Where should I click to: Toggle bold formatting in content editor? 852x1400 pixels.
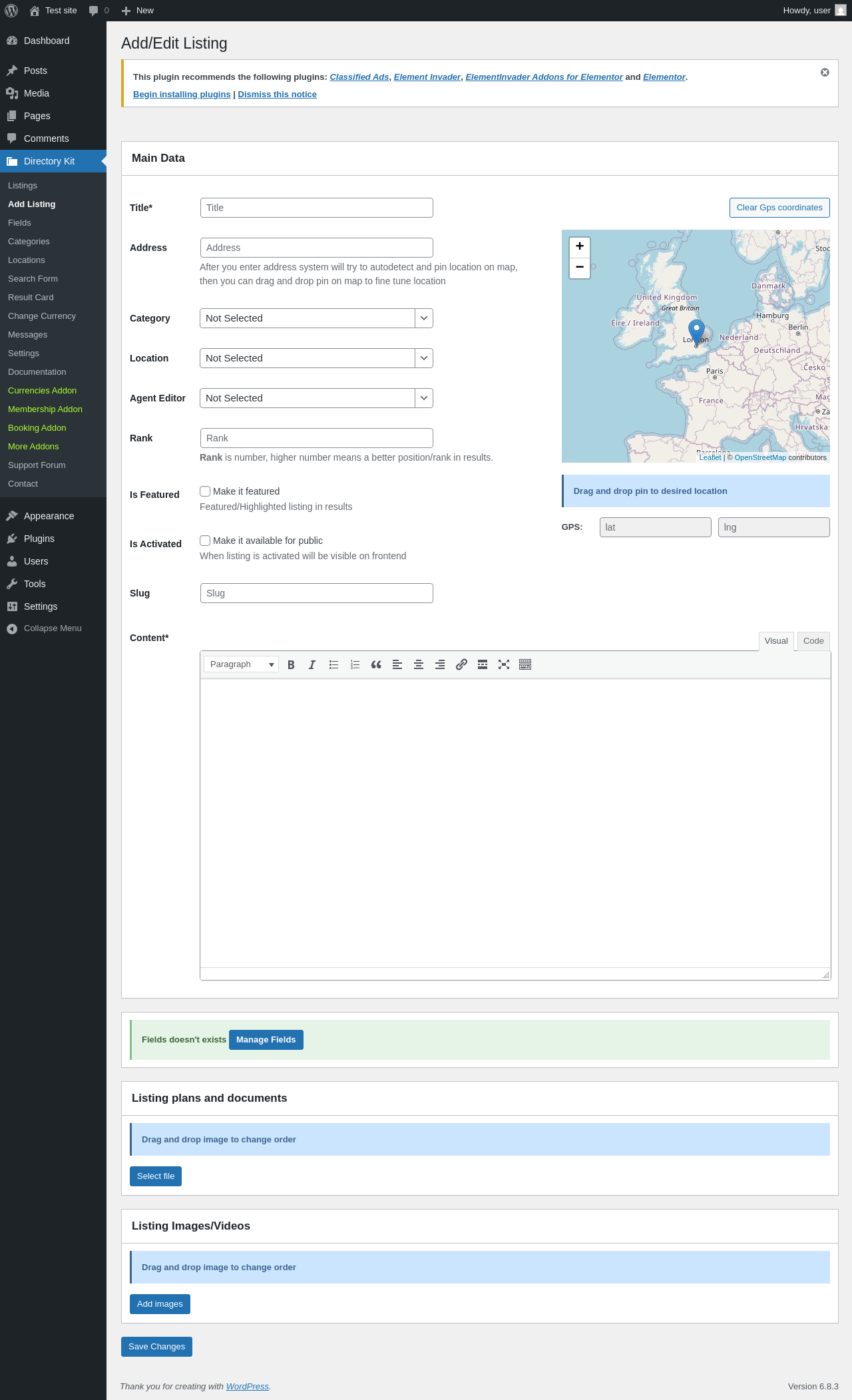(291, 665)
